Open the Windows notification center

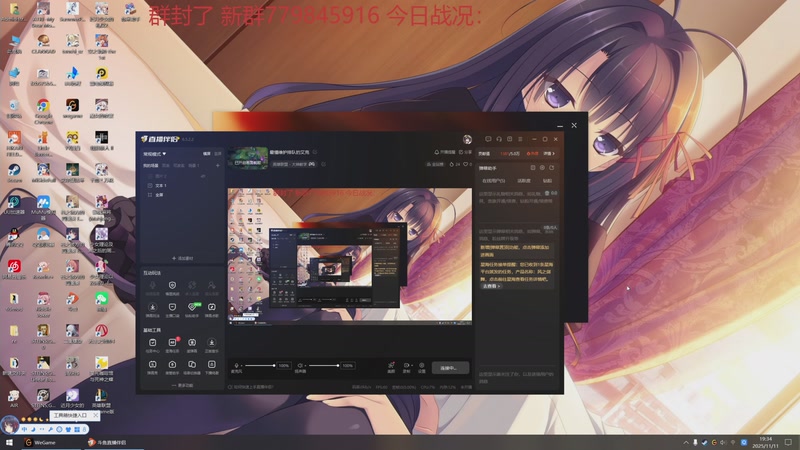click(x=788, y=442)
